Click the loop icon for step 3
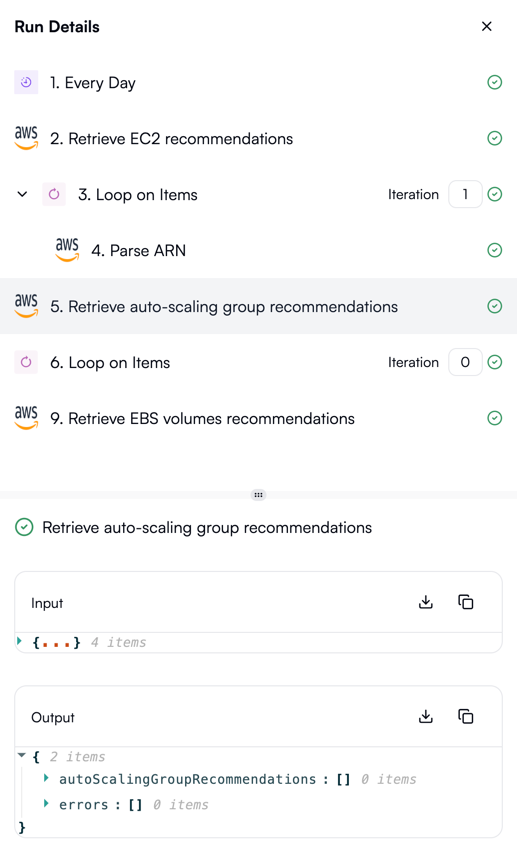Image resolution: width=517 pixels, height=860 pixels. pos(54,194)
